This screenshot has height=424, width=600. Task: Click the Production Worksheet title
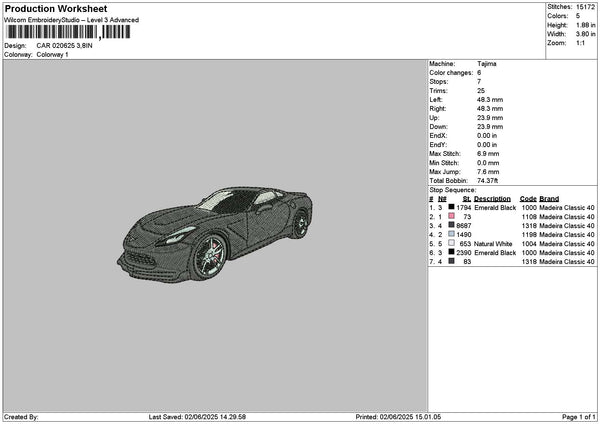point(55,9)
